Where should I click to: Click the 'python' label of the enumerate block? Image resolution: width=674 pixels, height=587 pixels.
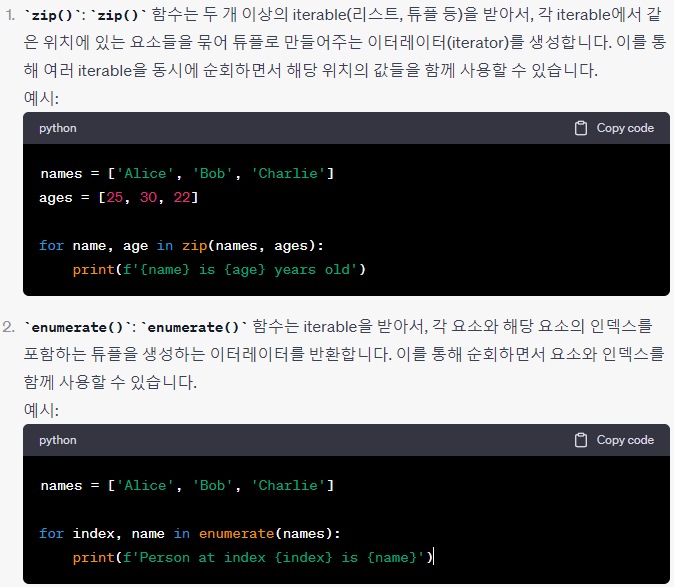click(58, 440)
